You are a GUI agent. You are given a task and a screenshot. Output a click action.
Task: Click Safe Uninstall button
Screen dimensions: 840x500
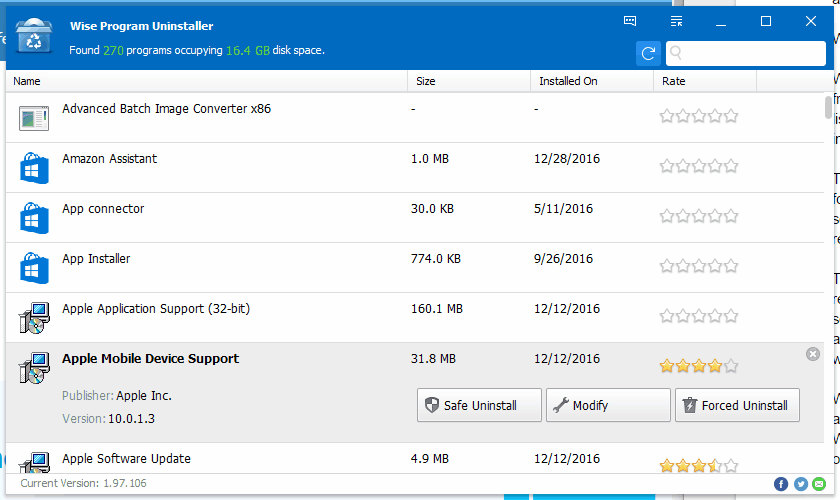pyautogui.click(x=479, y=405)
